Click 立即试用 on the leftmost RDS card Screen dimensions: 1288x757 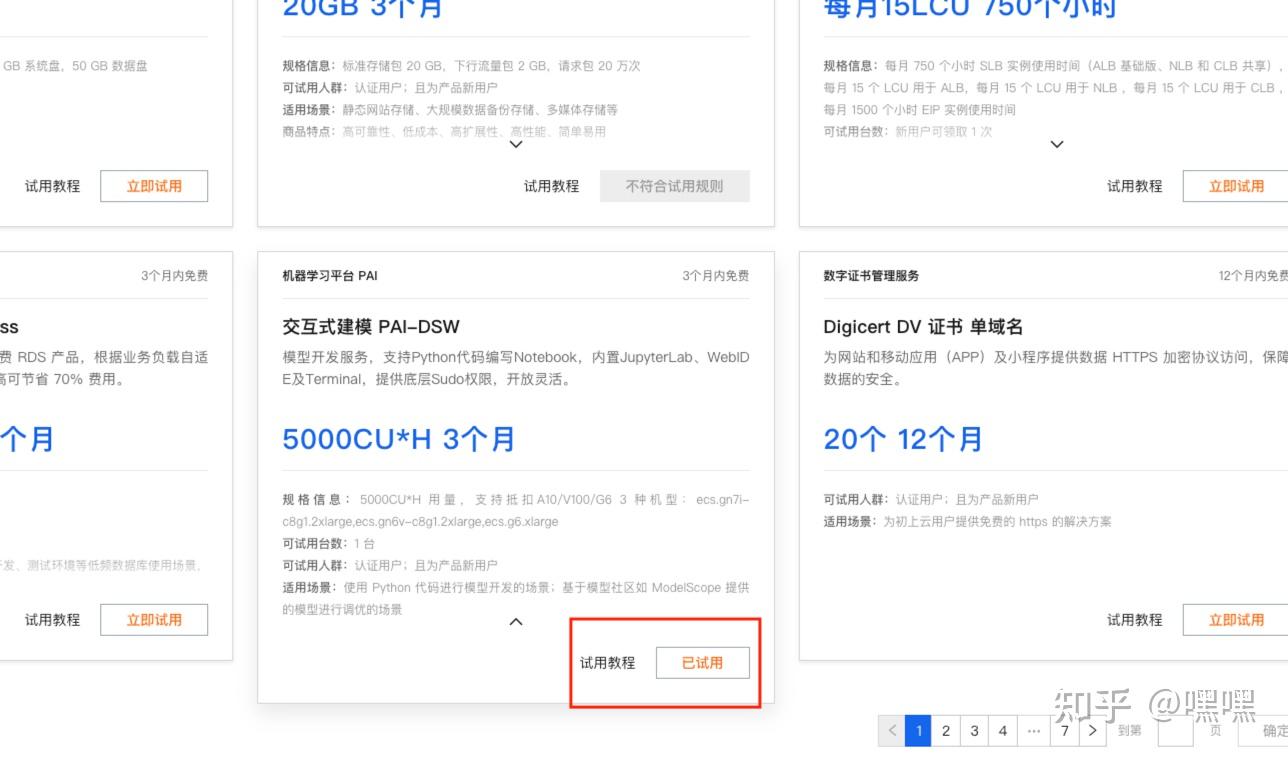(154, 619)
